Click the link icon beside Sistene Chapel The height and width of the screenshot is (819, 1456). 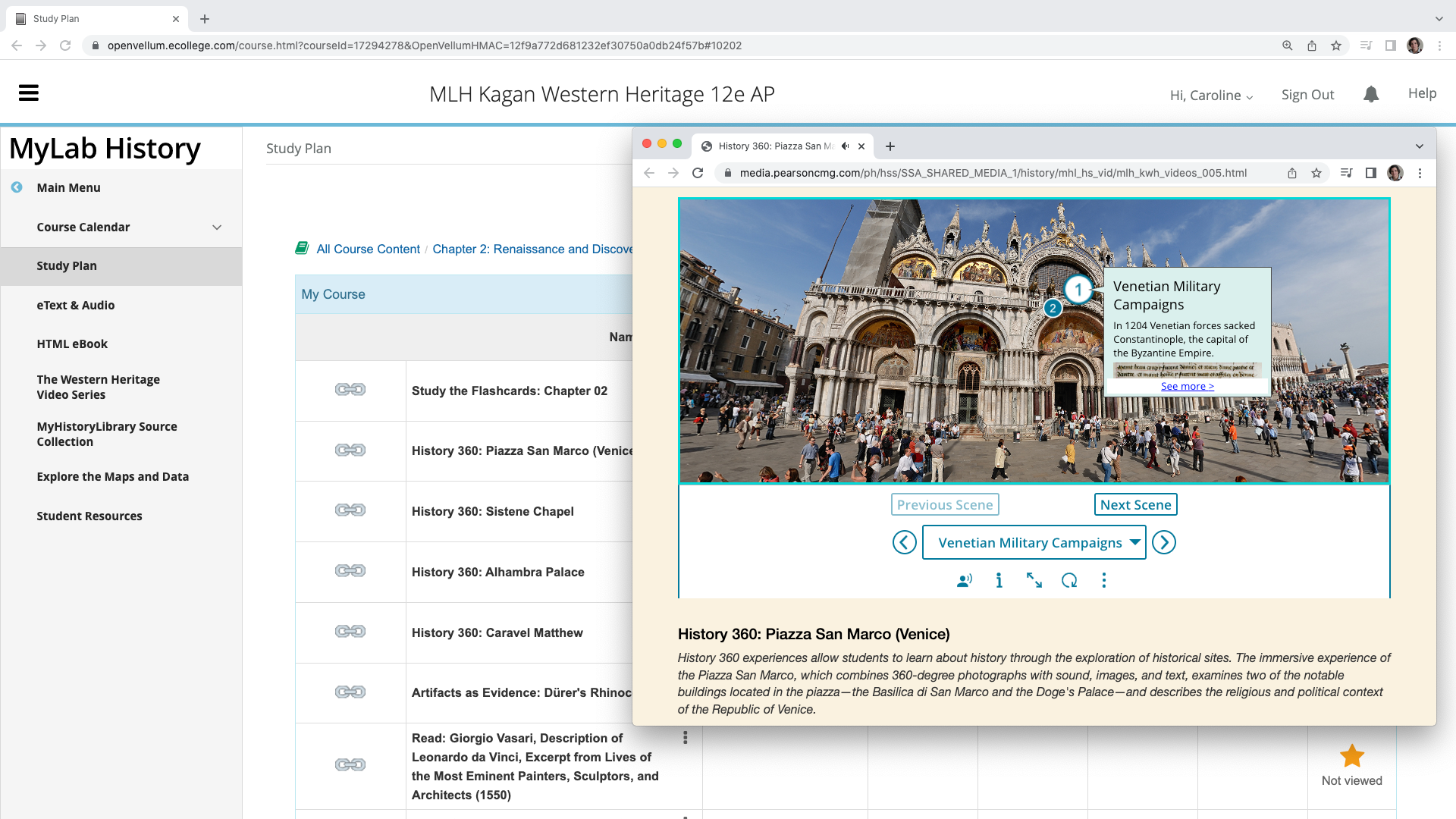[x=350, y=510]
